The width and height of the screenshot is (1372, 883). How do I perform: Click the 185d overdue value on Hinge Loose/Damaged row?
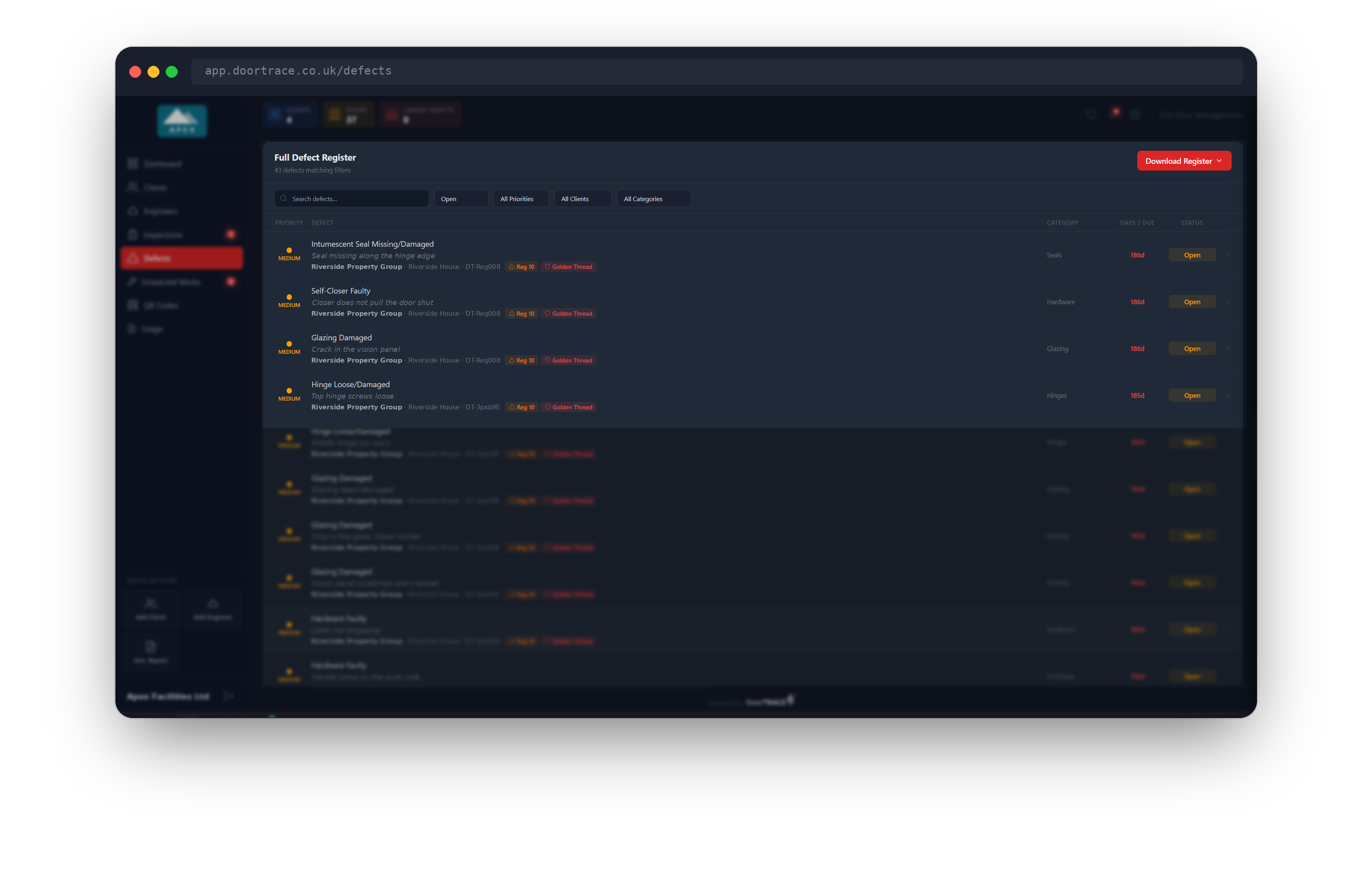pos(1137,395)
